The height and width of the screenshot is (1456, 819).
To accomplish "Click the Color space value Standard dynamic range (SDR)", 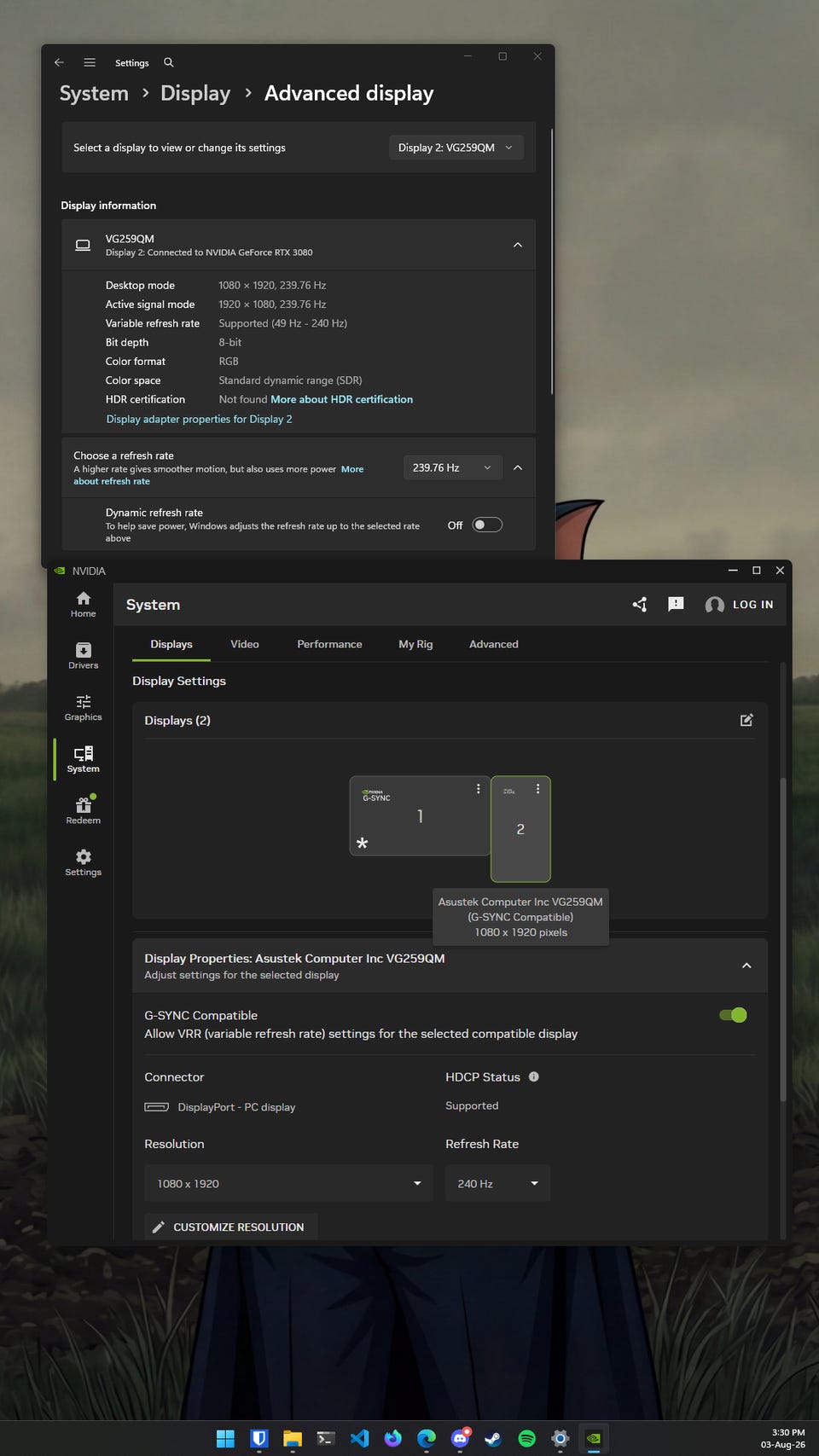I will [x=290, y=380].
